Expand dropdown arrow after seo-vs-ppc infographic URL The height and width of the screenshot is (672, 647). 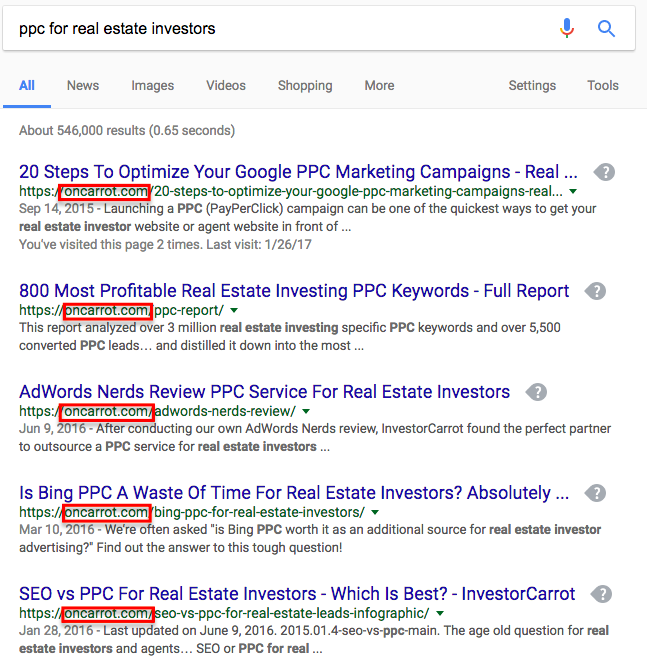point(440,614)
